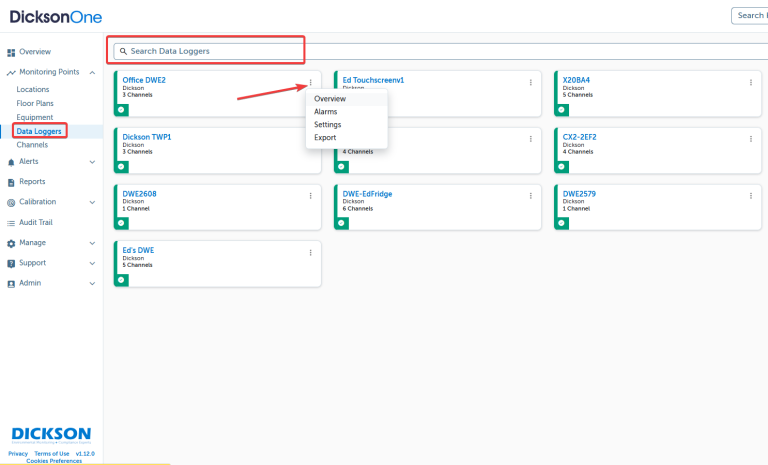Choose Export in the dropdown menu
The image size is (768, 465).
pos(325,138)
